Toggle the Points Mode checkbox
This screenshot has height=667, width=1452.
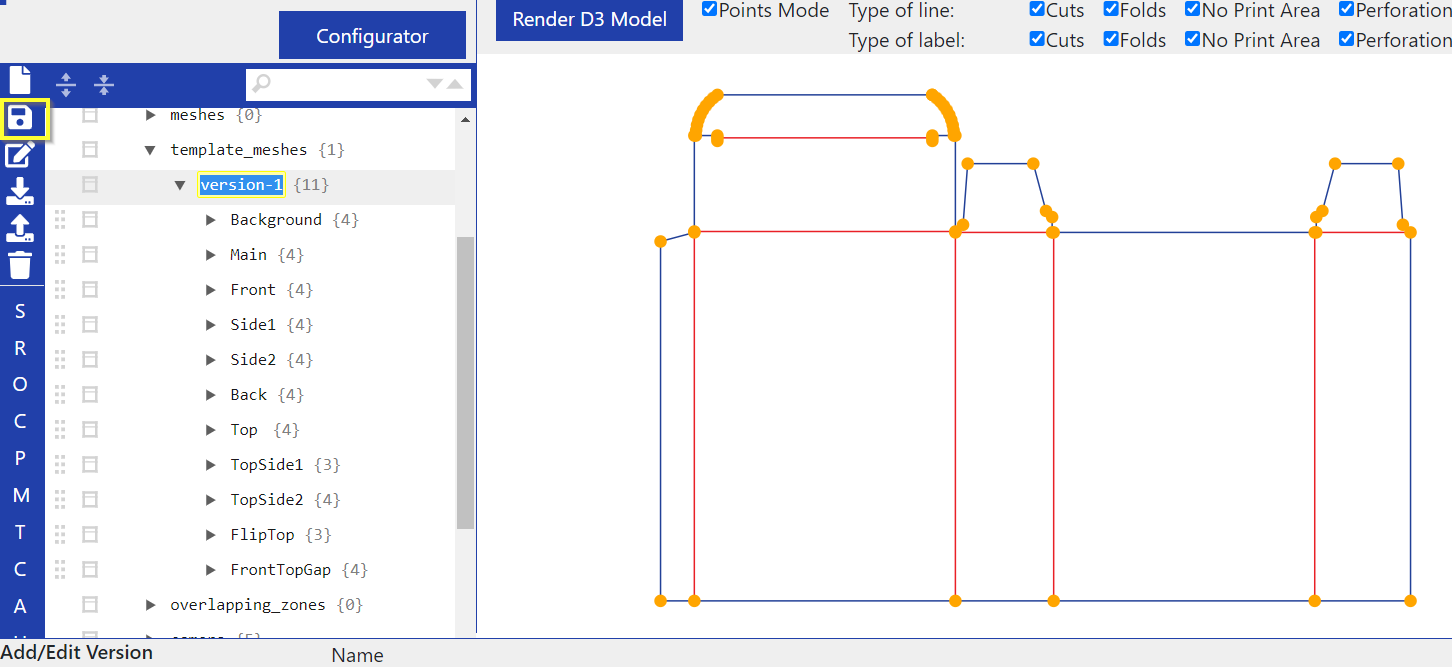(x=709, y=10)
